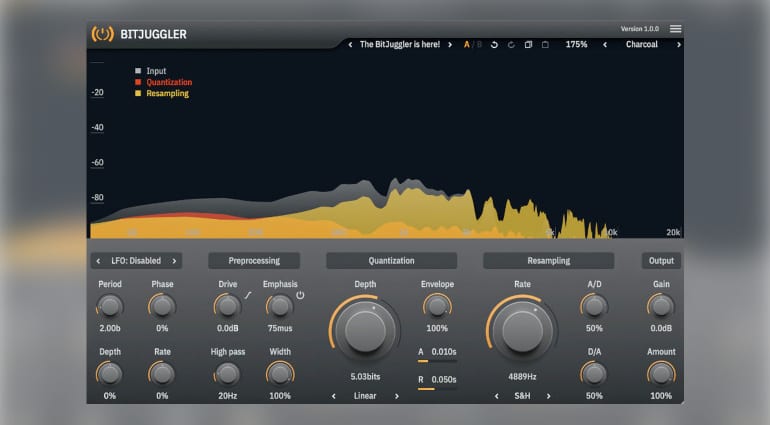Click the Preprocessing section header
The width and height of the screenshot is (770, 425).
254,261
